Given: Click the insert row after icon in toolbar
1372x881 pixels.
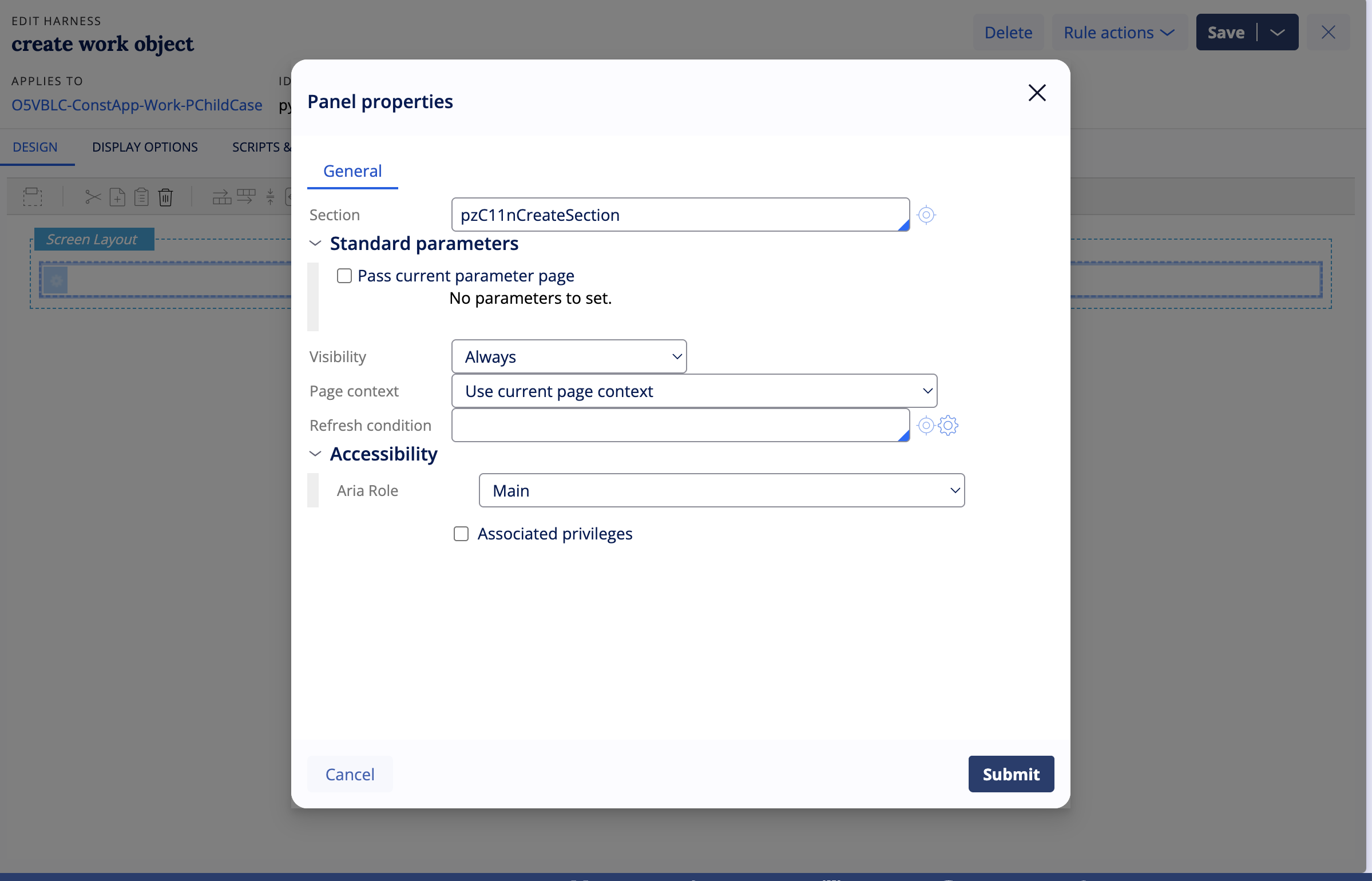Looking at the screenshot, I should click(x=246, y=197).
